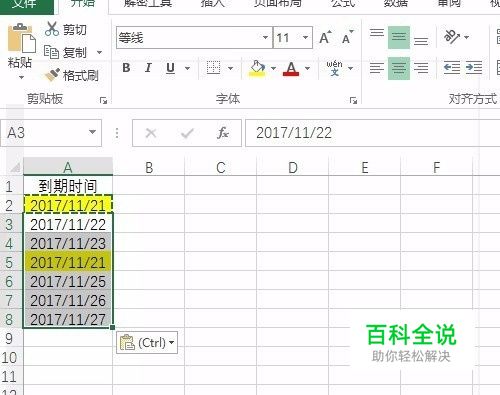This screenshot has height=395, width=500.
Task: Align text left
Action: coord(377,68)
